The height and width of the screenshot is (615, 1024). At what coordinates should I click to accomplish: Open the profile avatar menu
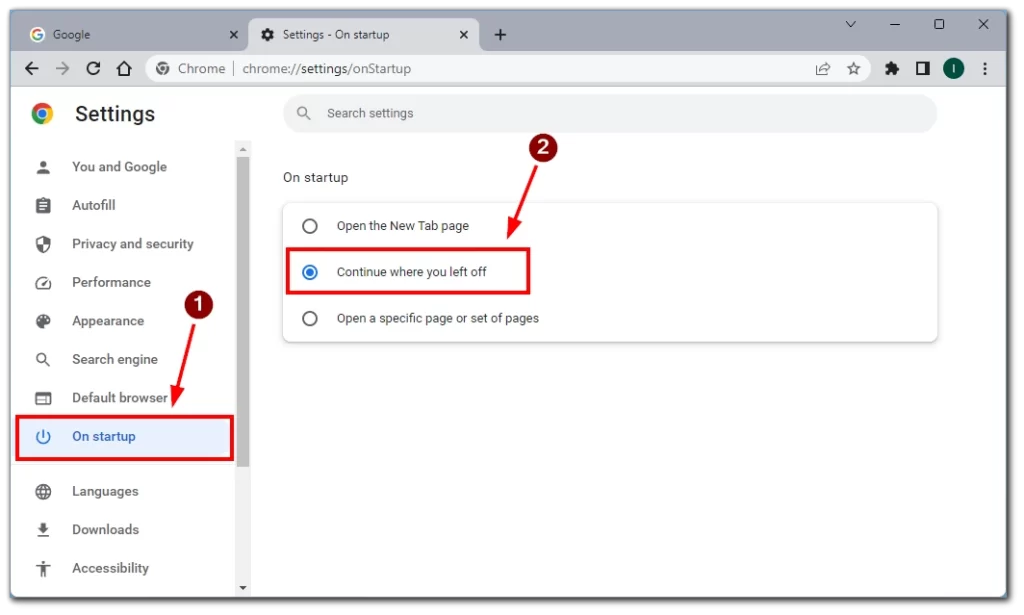point(953,69)
